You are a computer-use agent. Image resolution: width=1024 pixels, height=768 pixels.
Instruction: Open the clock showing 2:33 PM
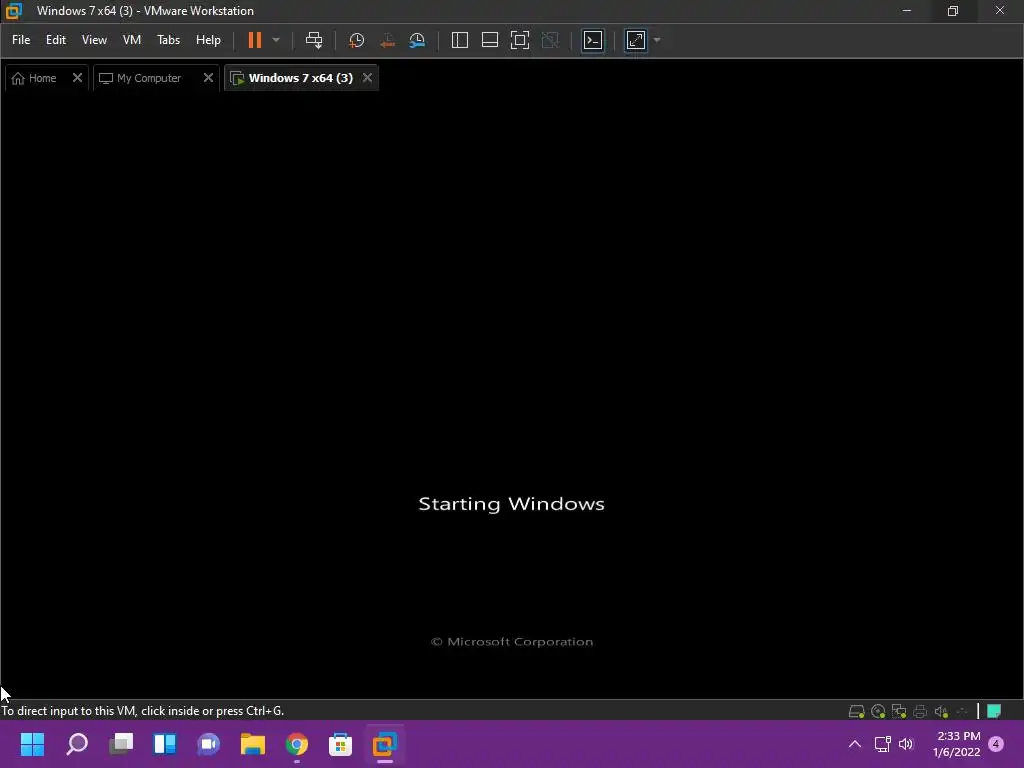(x=957, y=744)
